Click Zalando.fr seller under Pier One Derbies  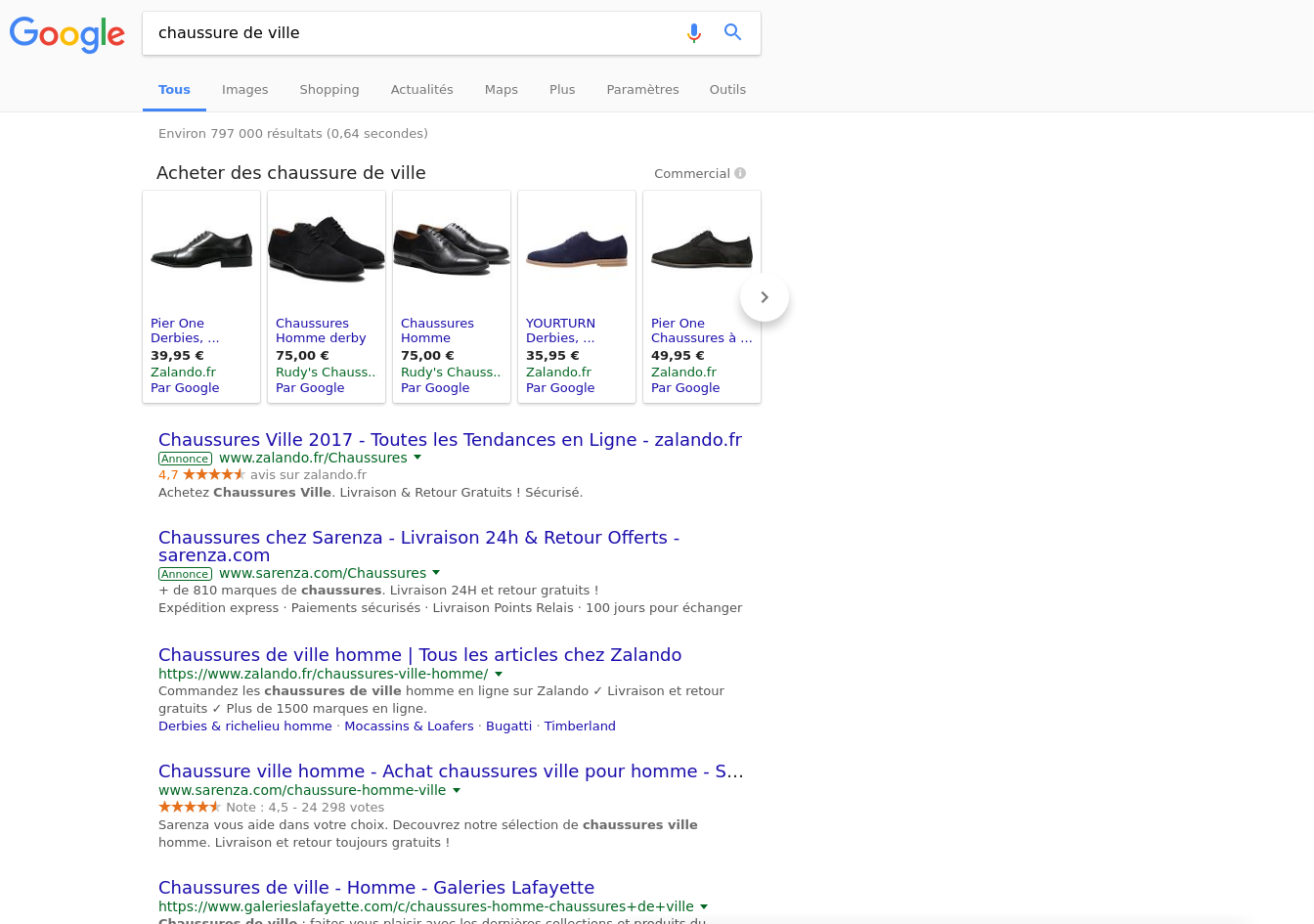tap(183, 373)
